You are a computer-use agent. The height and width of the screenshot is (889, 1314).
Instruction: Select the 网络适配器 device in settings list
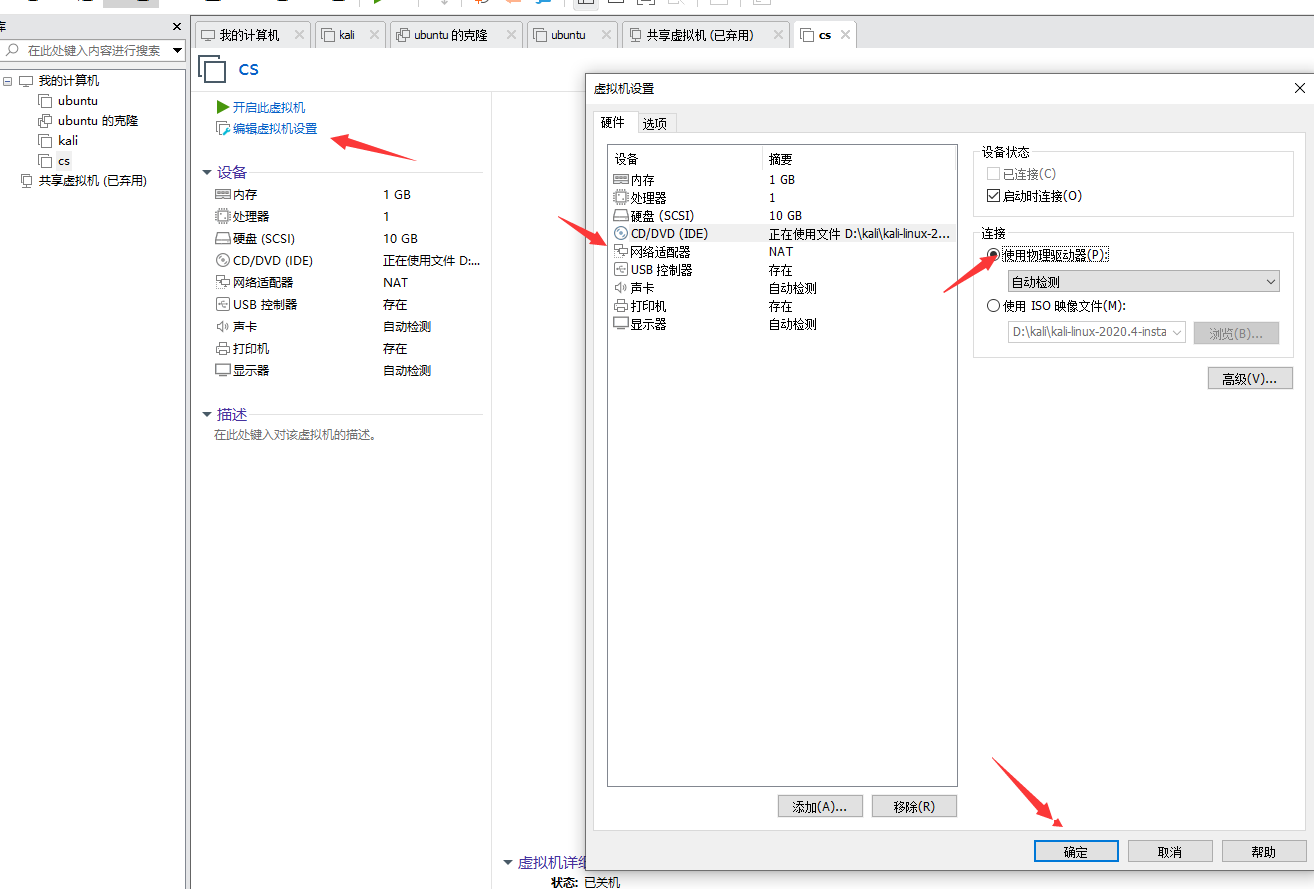[660, 252]
